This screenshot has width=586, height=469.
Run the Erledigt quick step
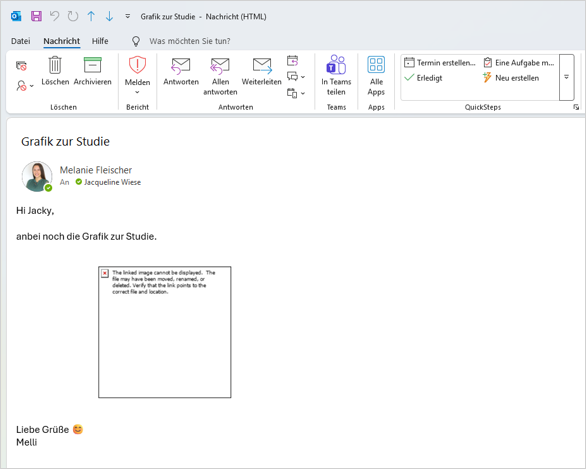[x=423, y=78]
